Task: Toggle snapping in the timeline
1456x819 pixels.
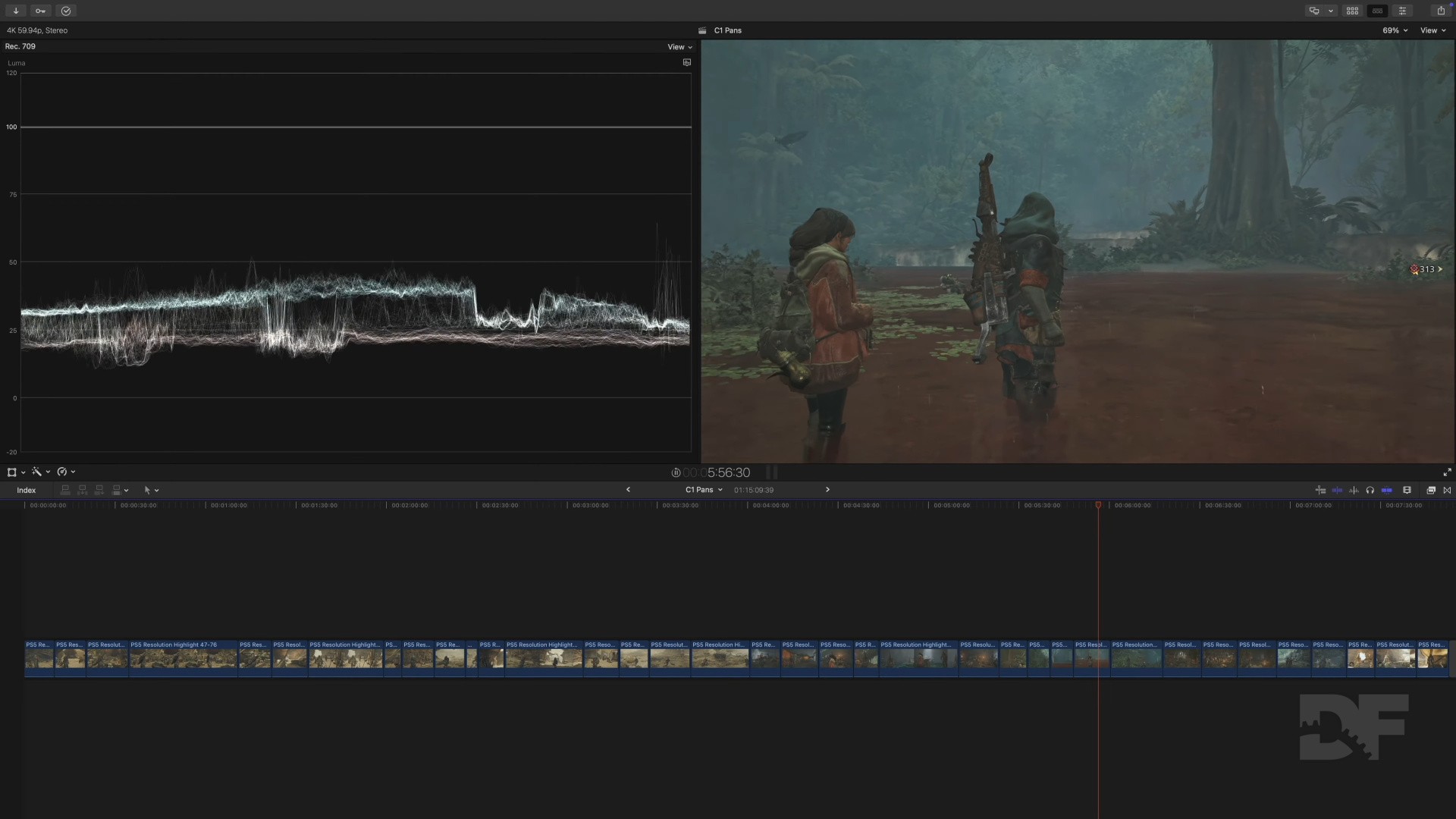Action: pos(1387,490)
